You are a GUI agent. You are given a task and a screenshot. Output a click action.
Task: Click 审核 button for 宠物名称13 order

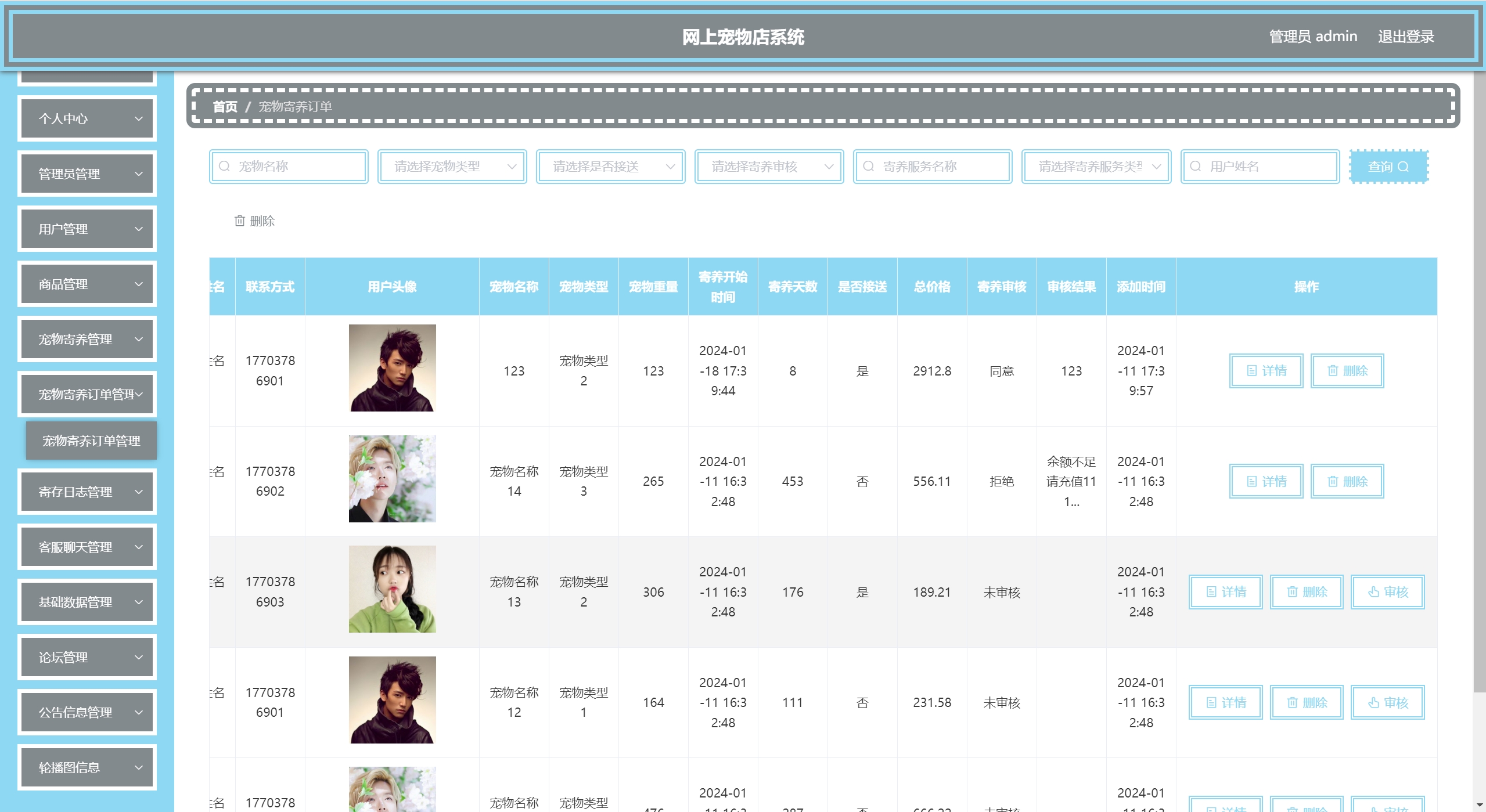1387,592
